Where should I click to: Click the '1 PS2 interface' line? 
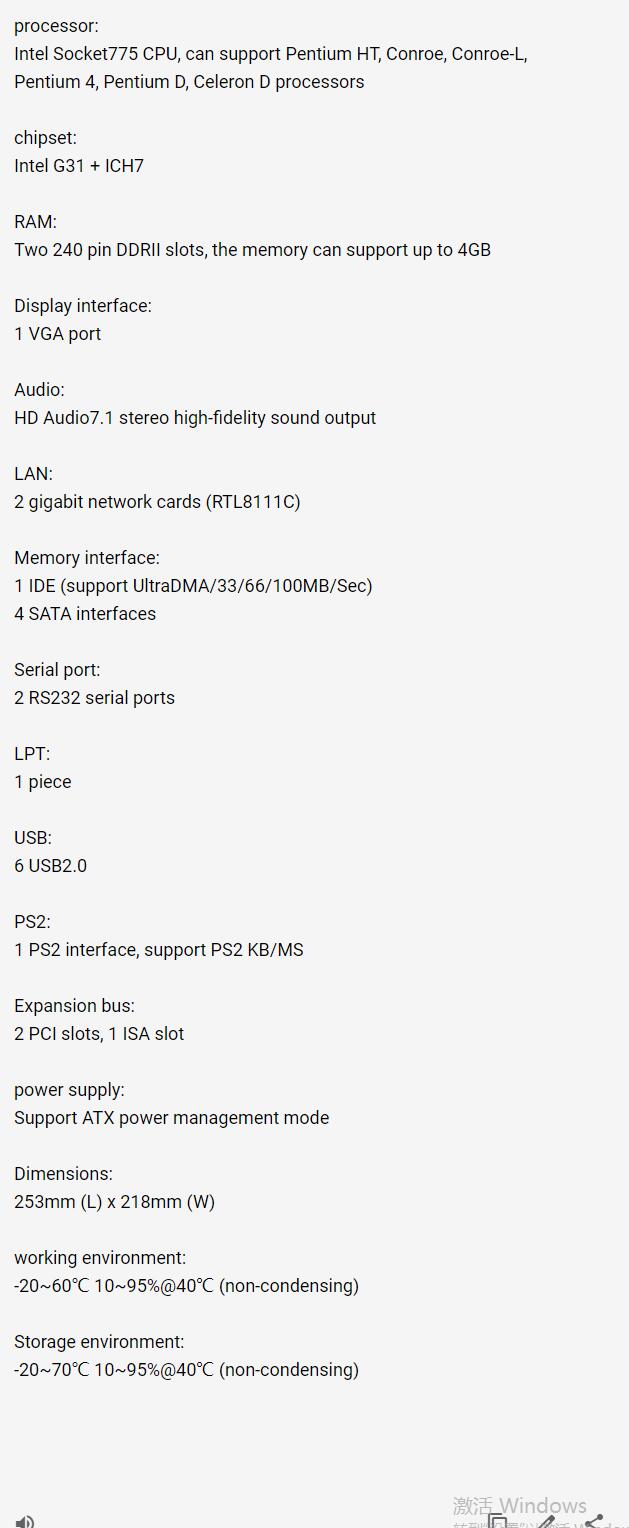click(x=158, y=950)
